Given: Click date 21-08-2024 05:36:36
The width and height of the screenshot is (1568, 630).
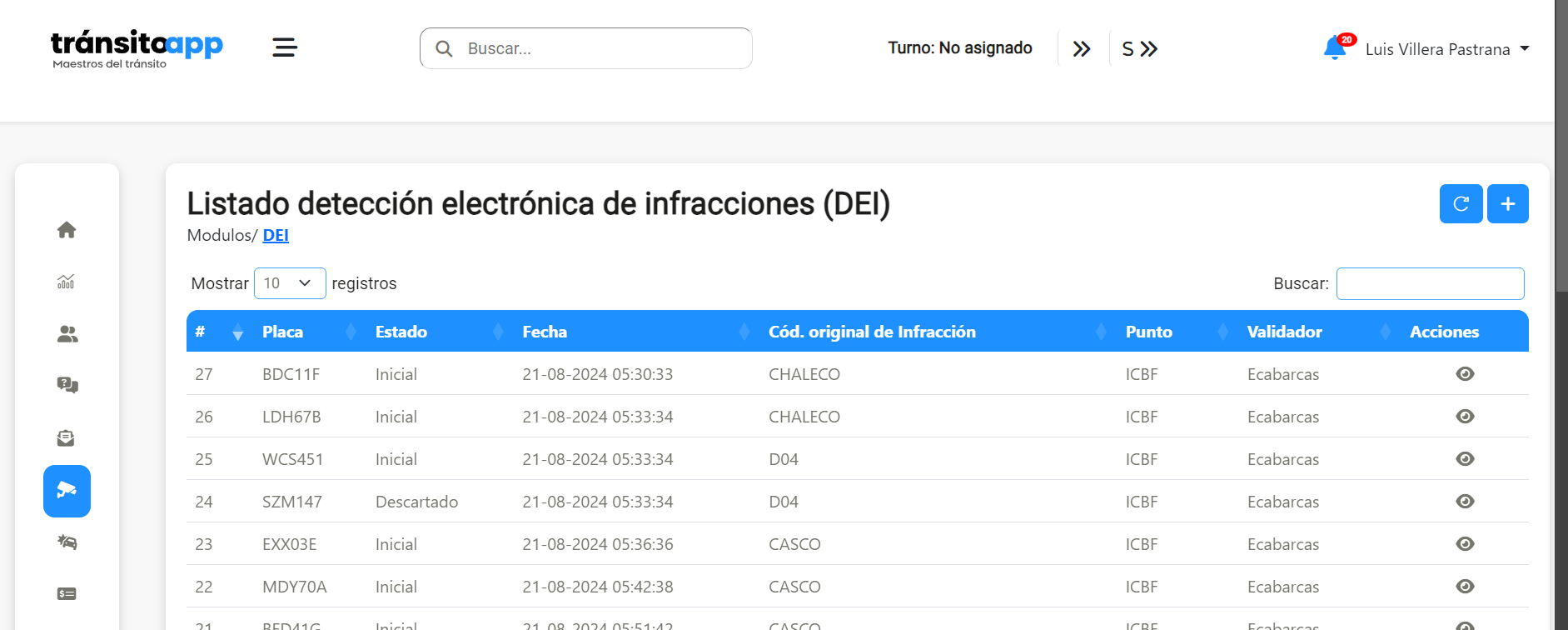Looking at the screenshot, I should 597,544.
